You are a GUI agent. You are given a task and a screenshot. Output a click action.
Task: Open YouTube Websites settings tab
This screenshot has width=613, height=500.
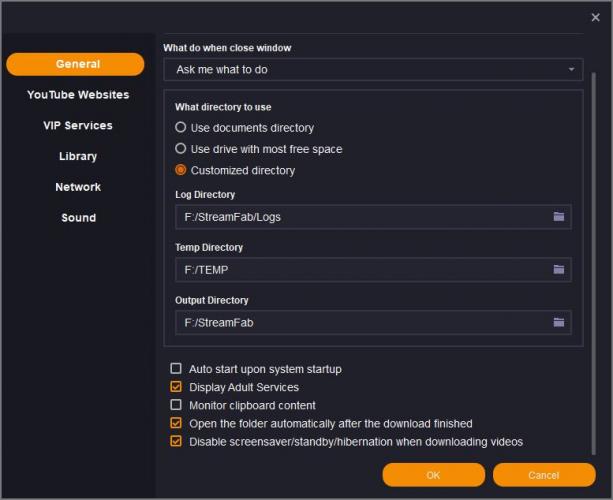tap(78, 95)
